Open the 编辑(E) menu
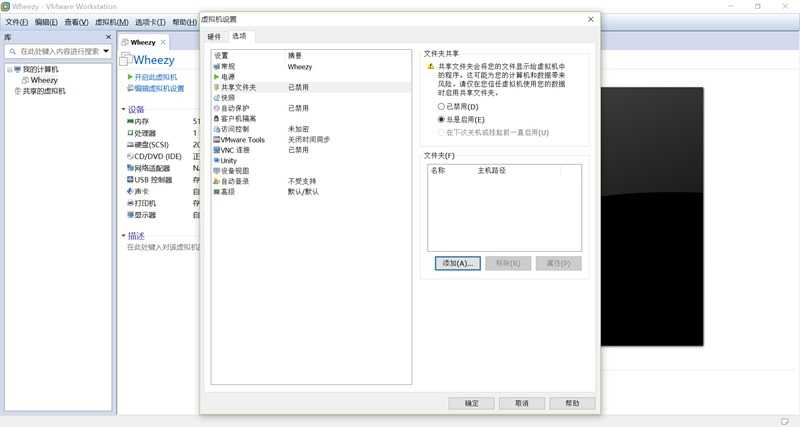800x427 pixels. (x=46, y=22)
